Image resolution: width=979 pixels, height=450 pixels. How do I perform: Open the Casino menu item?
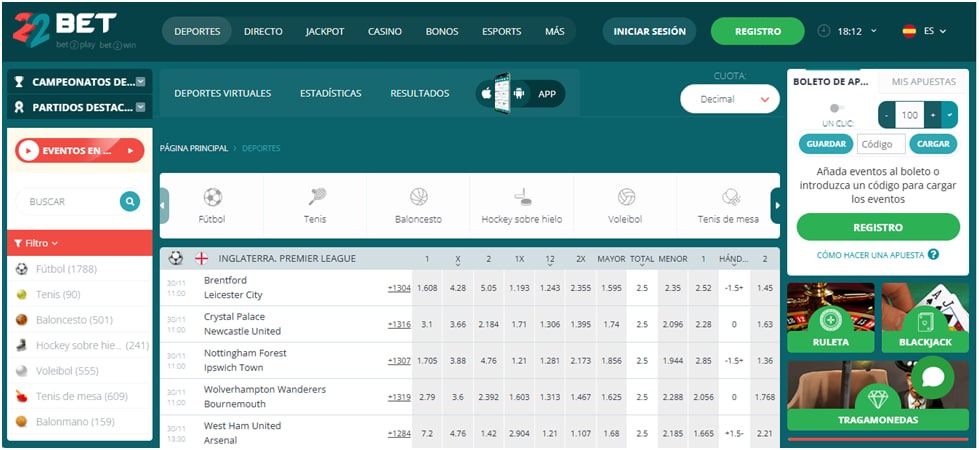[x=384, y=31]
